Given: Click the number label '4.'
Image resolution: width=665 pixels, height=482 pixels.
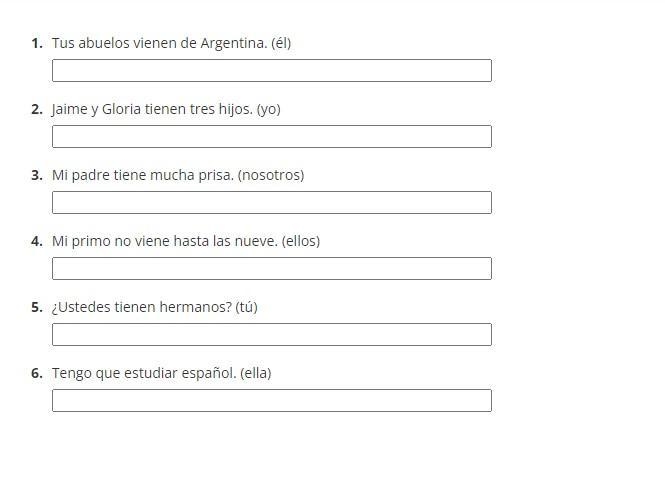Looking at the screenshot, I should click(37, 241).
